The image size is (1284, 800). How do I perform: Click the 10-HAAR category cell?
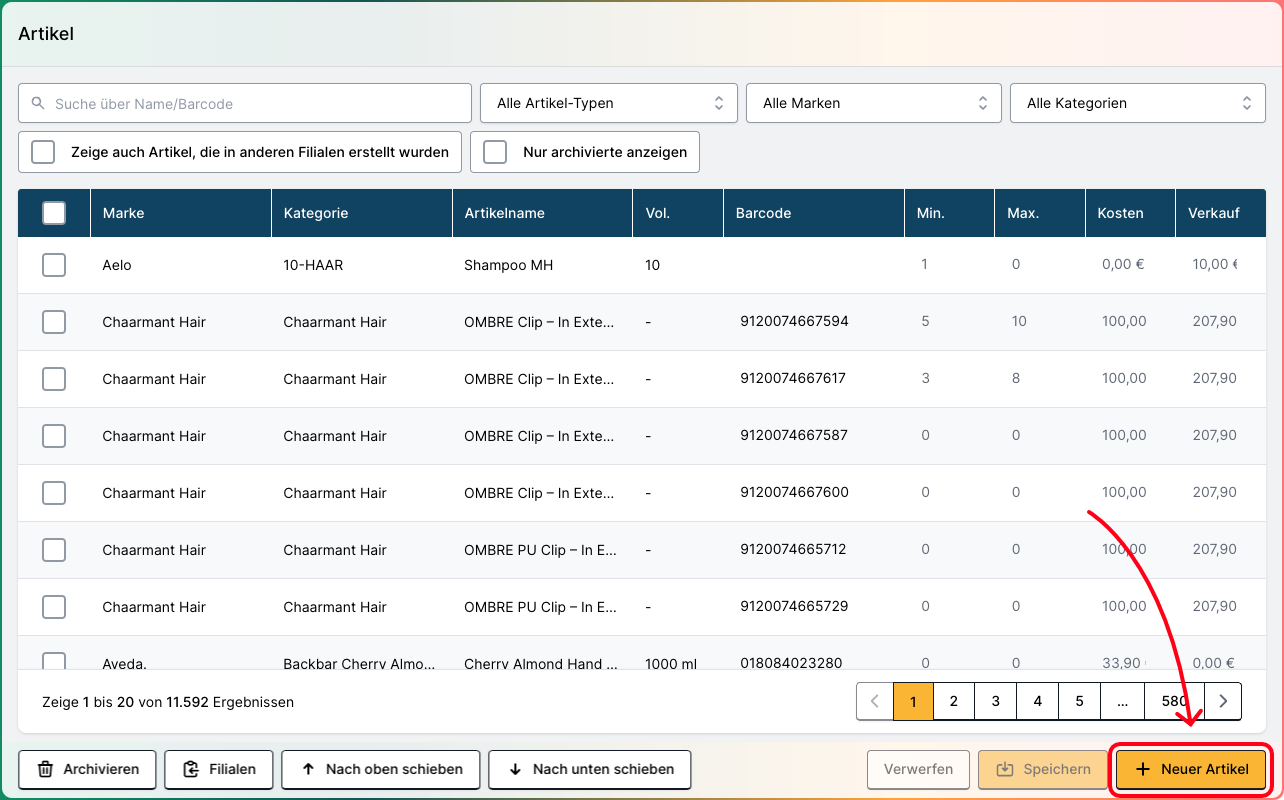313,265
